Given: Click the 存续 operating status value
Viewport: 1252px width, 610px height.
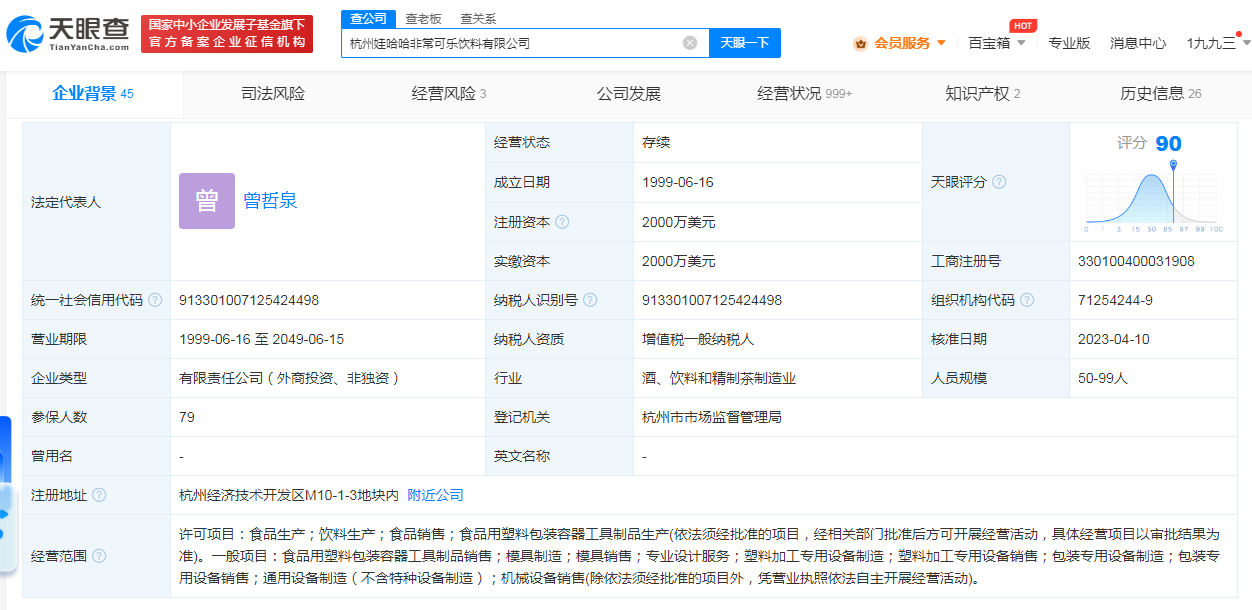Looking at the screenshot, I should [656, 142].
